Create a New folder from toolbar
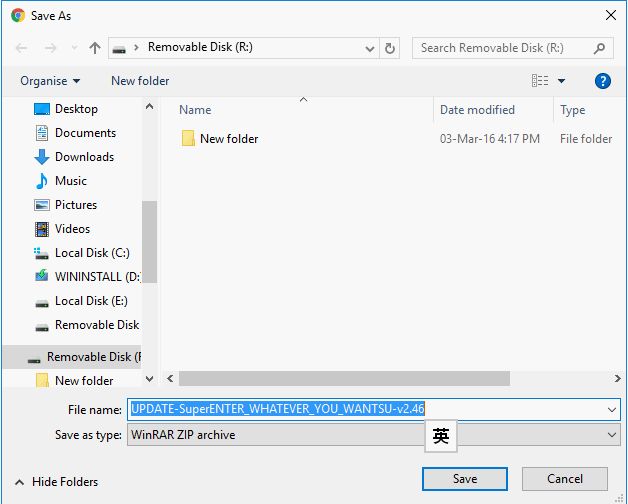This screenshot has height=504, width=628. point(140,81)
